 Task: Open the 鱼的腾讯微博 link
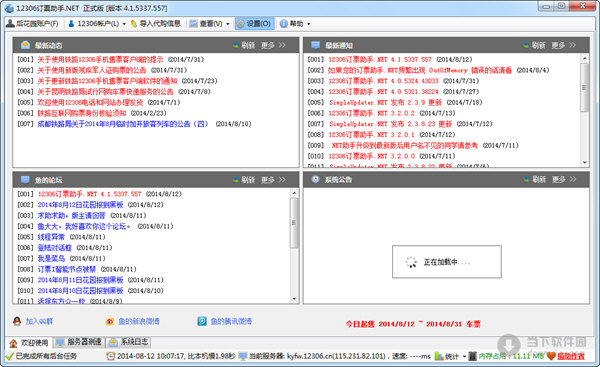(x=231, y=321)
